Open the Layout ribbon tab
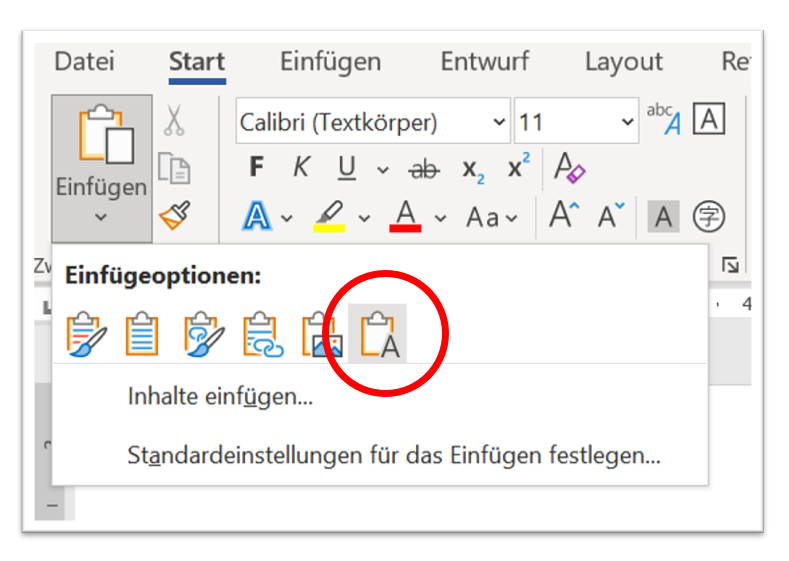The image size is (789, 561). pyautogui.click(x=623, y=62)
